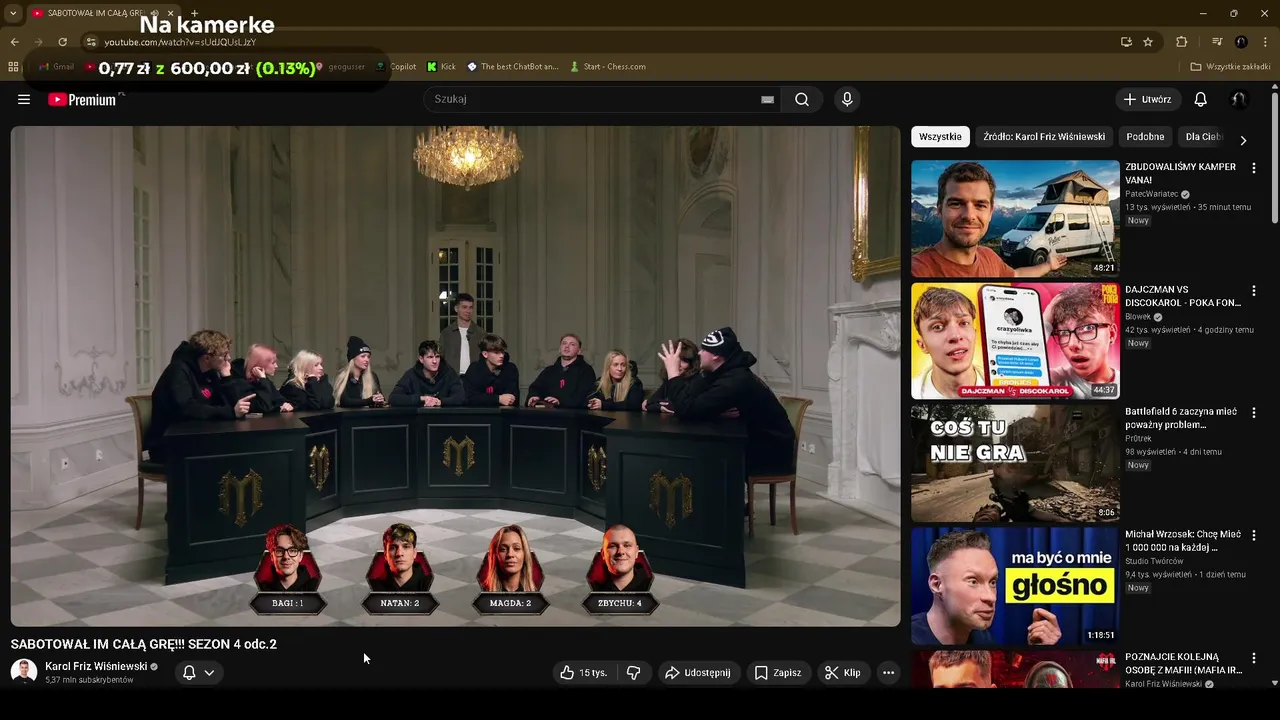Click the '5,37 mln subskrybentów' text
The height and width of the screenshot is (720, 1280).
click(89, 680)
